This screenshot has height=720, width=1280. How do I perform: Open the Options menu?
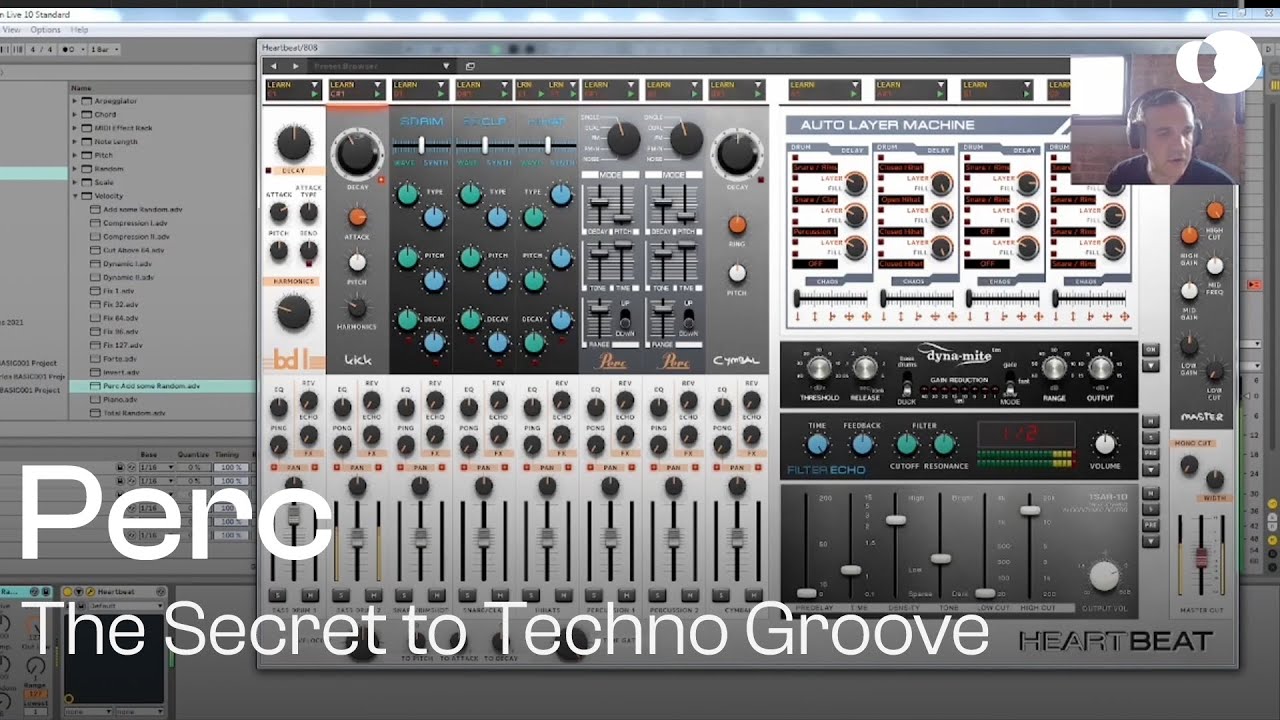point(45,30)
